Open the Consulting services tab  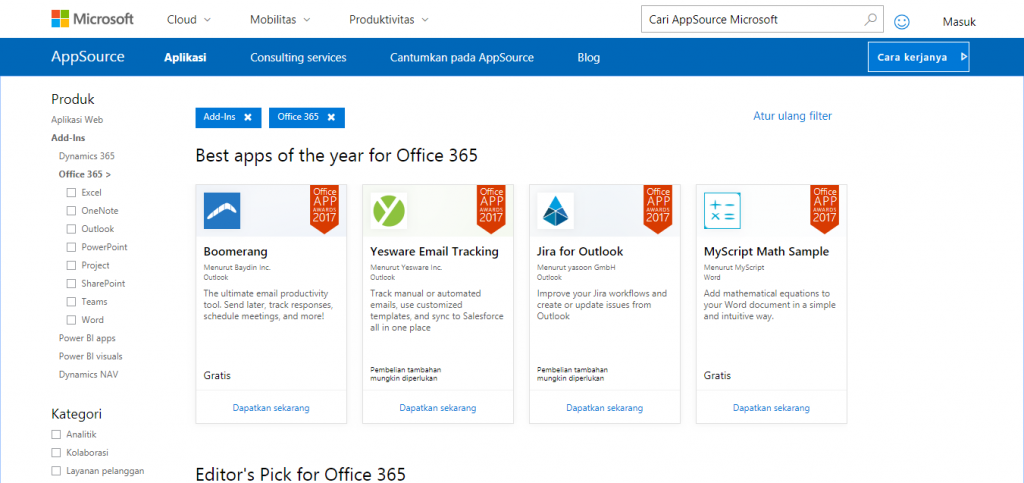[298, 58]
